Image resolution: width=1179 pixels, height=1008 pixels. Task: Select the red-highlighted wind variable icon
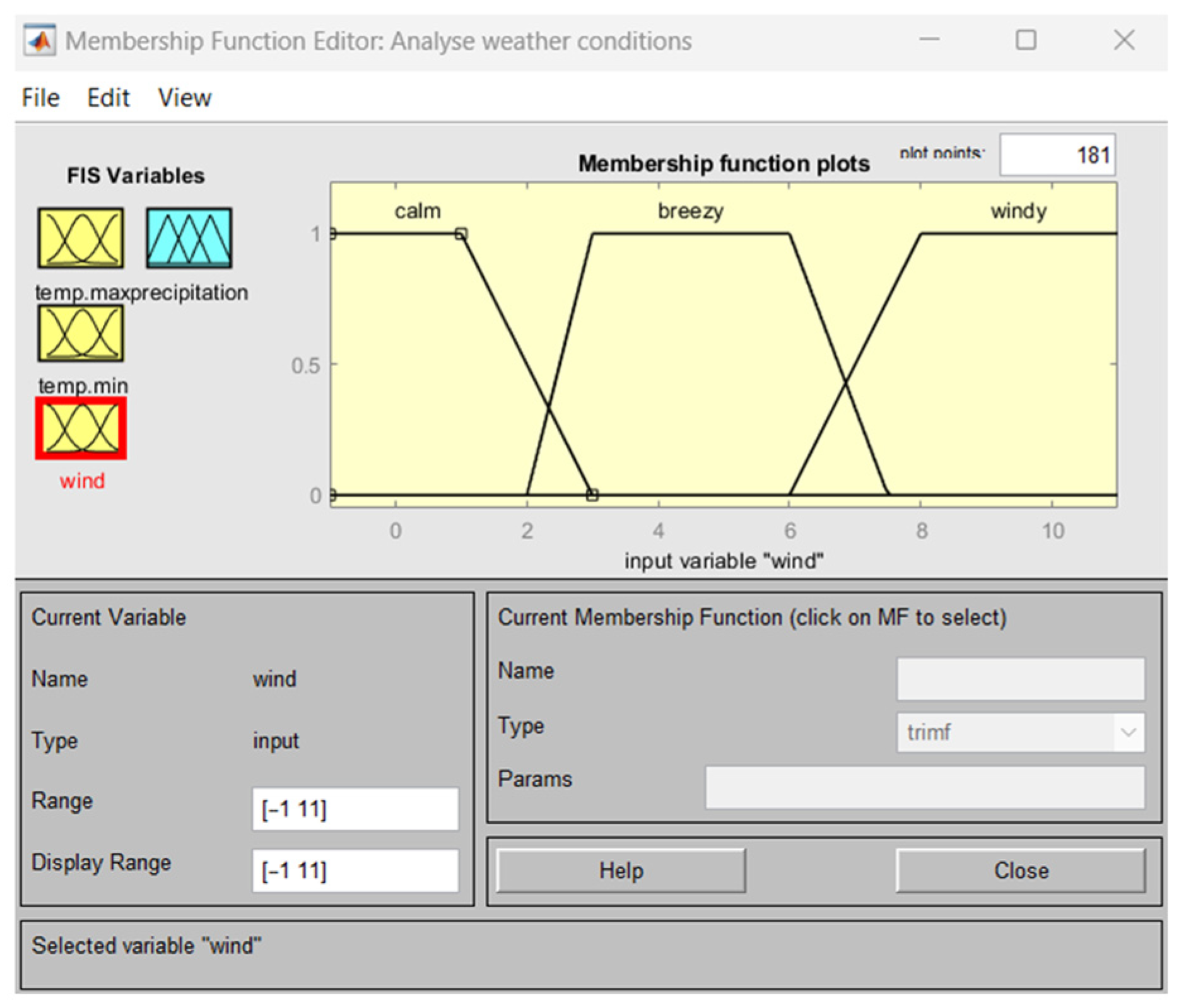click(81, 428)
